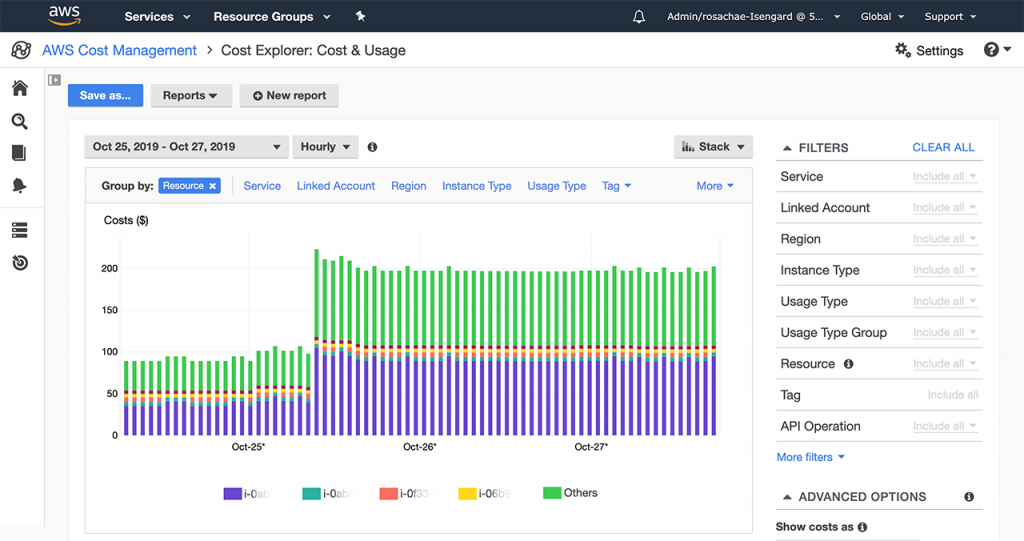
Task: Open the Resource Groups menu
Action: (263, 17)
